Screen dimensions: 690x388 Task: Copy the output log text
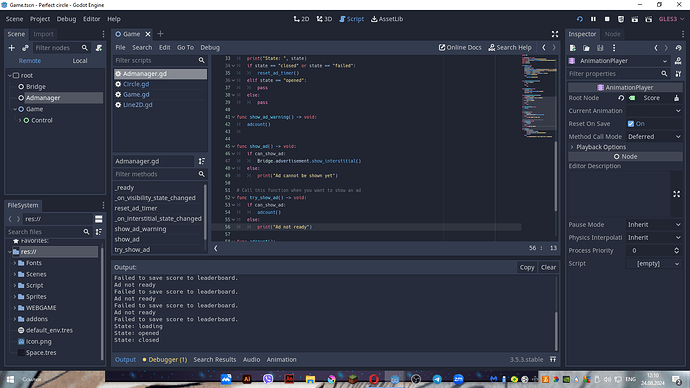point(527,267)
